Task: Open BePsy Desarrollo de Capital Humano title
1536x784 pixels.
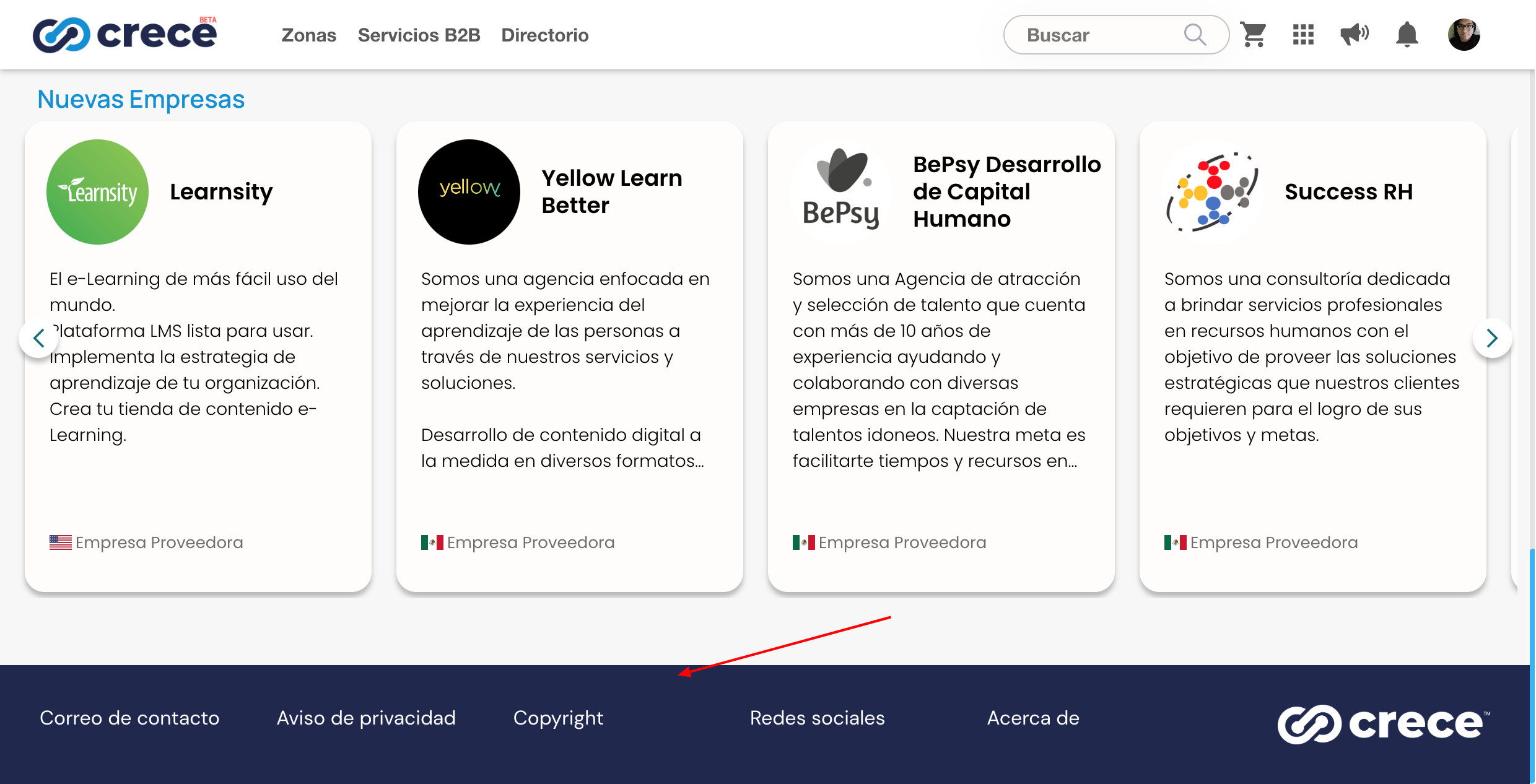Action: coord(1007,191)
